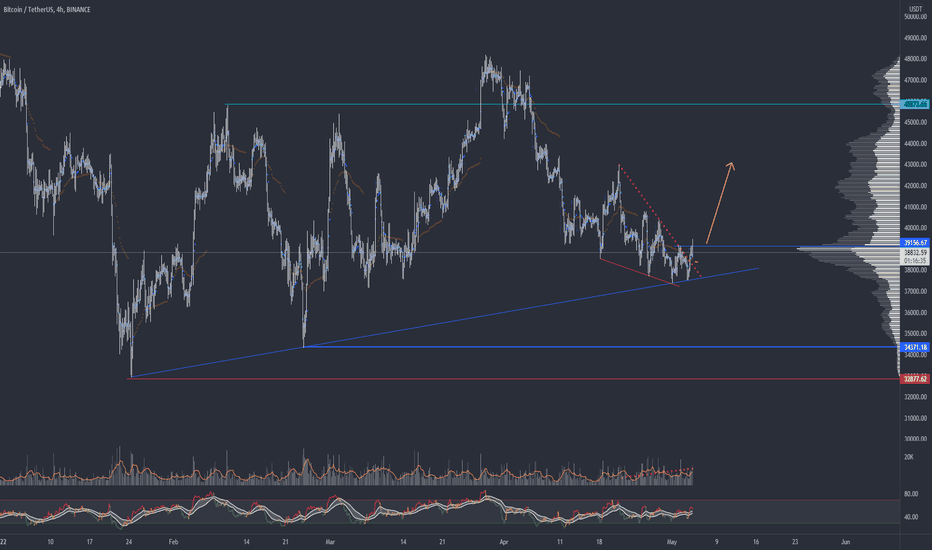This screenshot has height=550, width=932.
Task: Click the Apr label on time axis
Action: [x=504, y=542]
